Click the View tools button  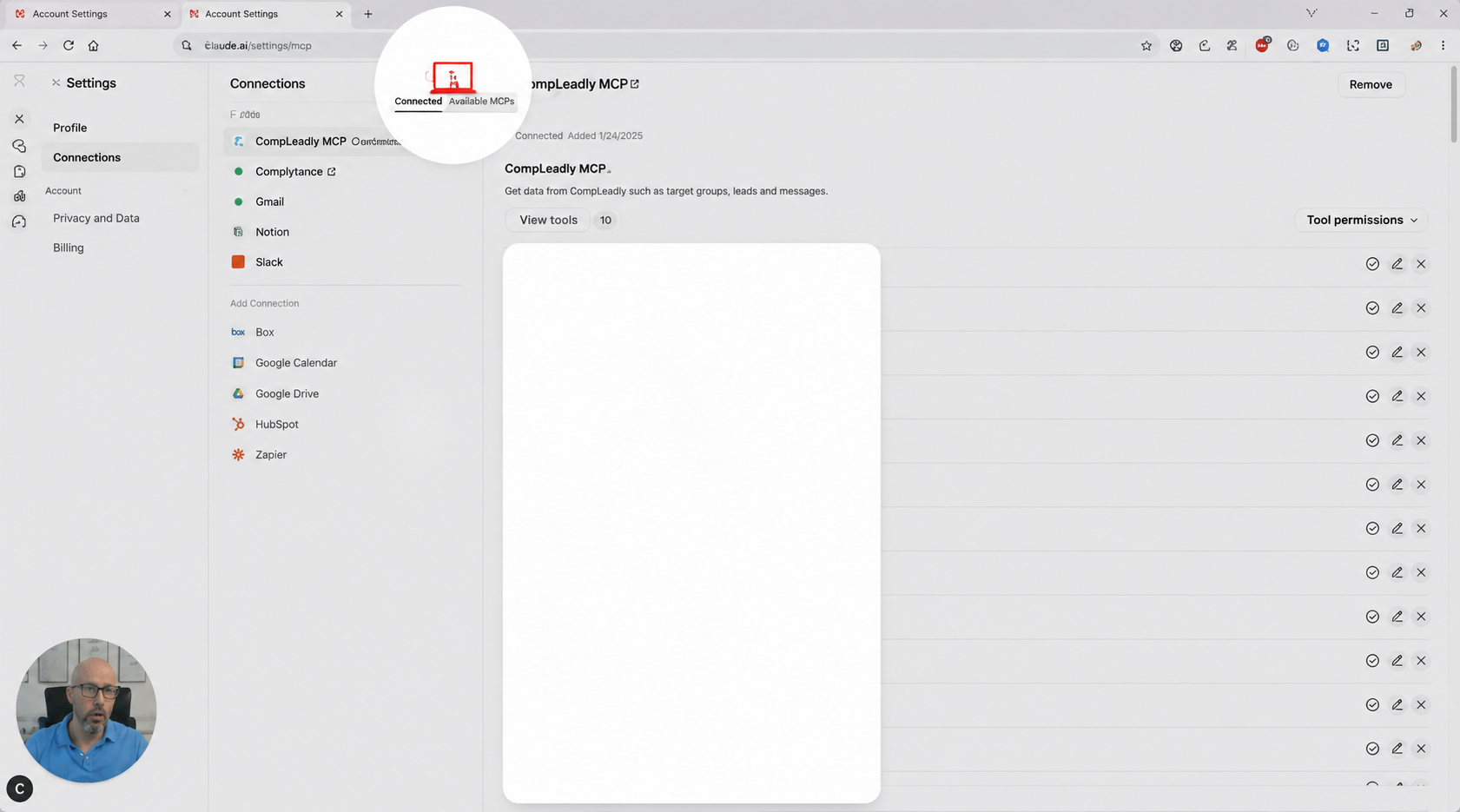coord(548,221)
